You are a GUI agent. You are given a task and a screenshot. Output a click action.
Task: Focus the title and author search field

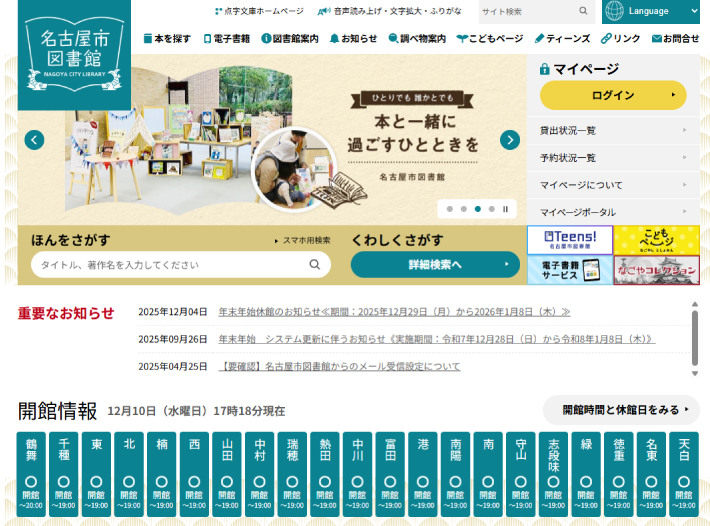[x=170, y=265]
